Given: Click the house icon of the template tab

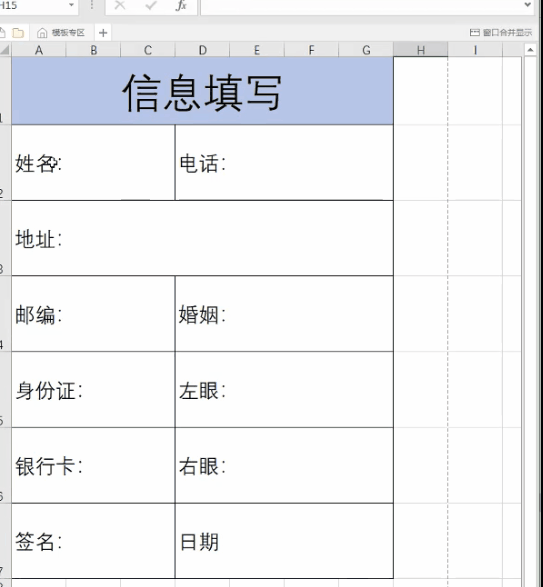Looking at the screenshot, I should click(x=42, y=33).
